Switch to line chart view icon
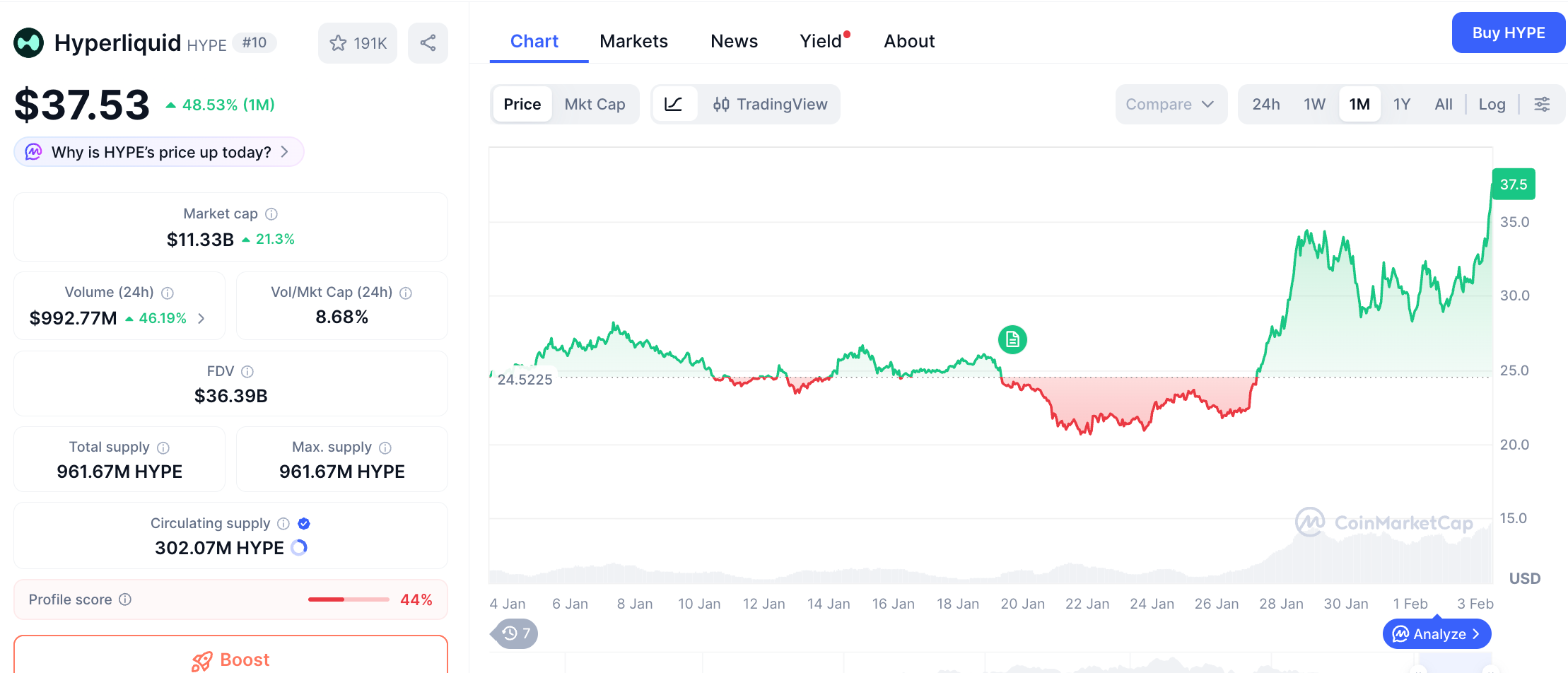 tap(674, 105)
